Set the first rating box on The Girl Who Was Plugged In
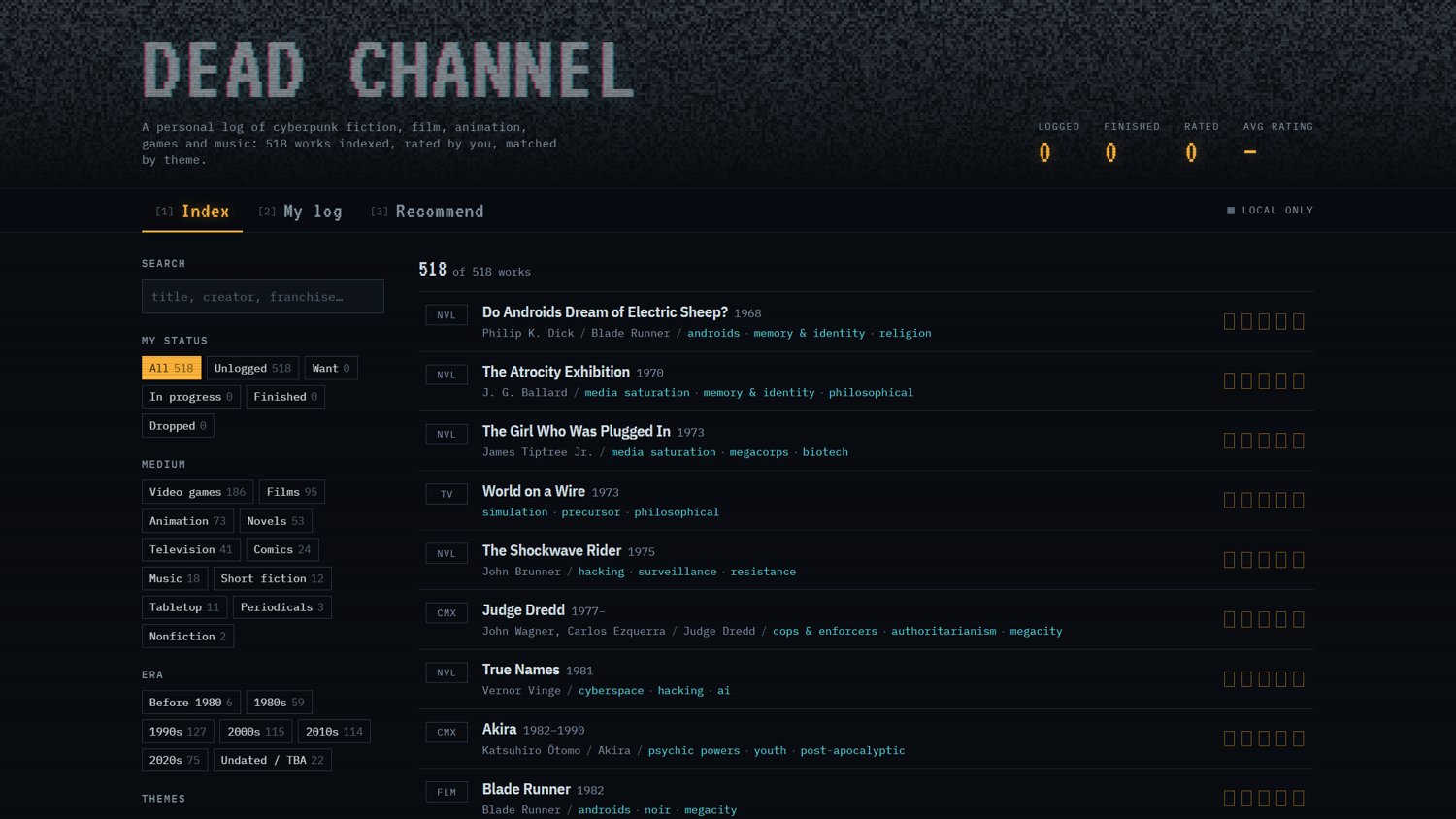 (x=1230, y=441)
